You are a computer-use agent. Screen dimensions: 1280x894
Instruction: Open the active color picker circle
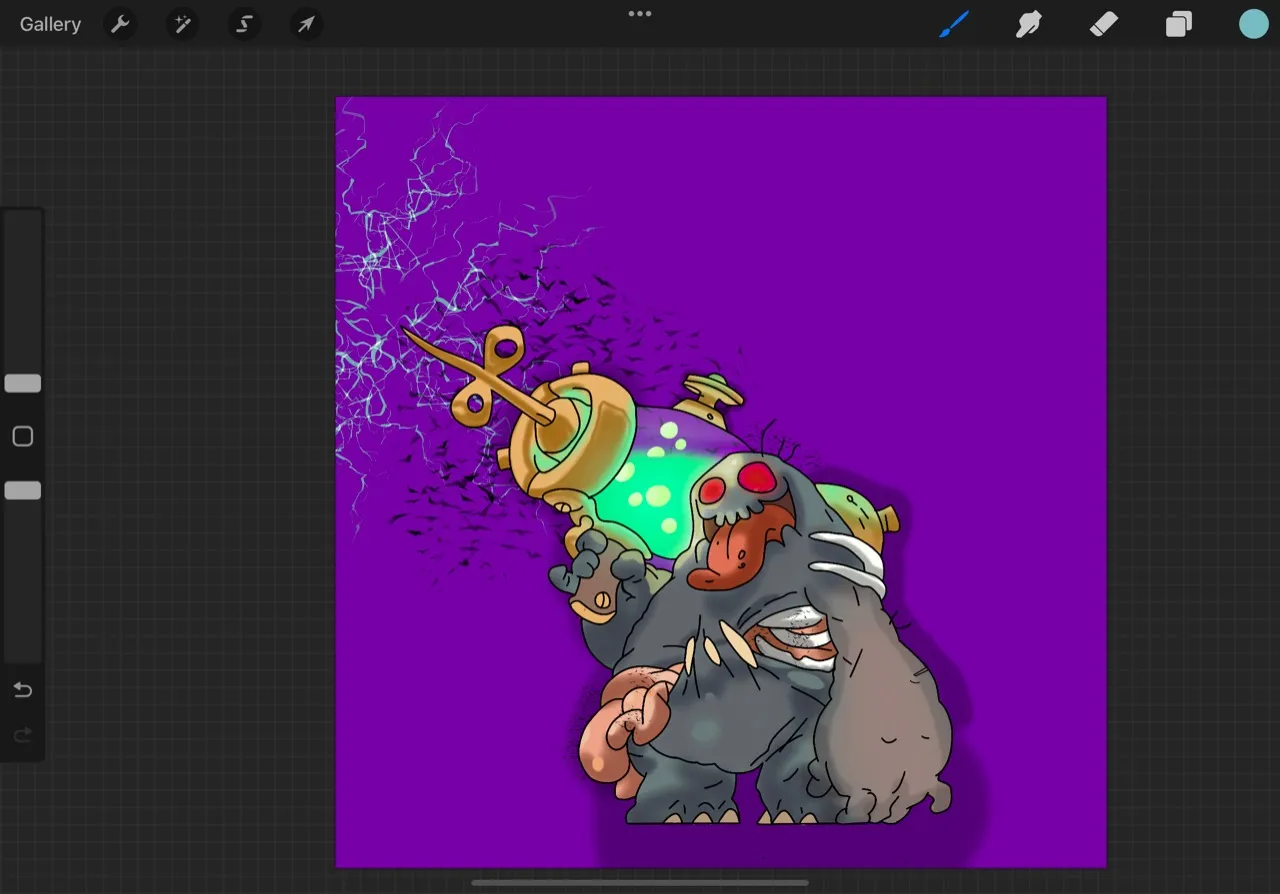pyautogui.click(x=1254, y=24)
